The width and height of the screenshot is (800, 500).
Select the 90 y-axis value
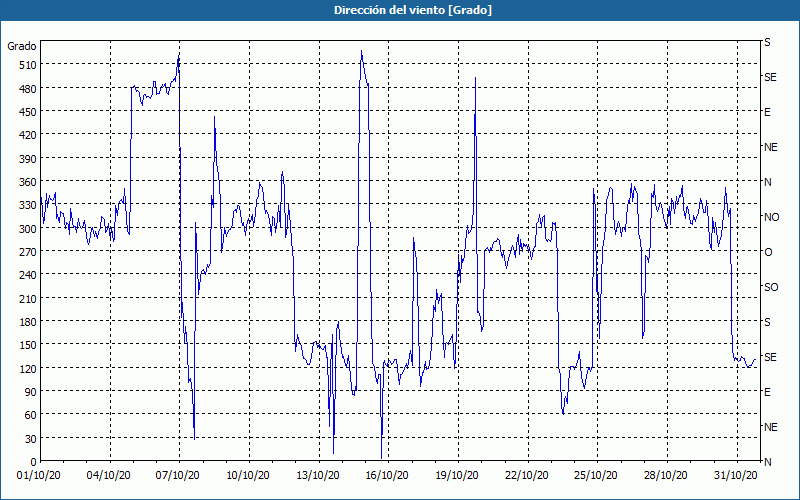30,392
